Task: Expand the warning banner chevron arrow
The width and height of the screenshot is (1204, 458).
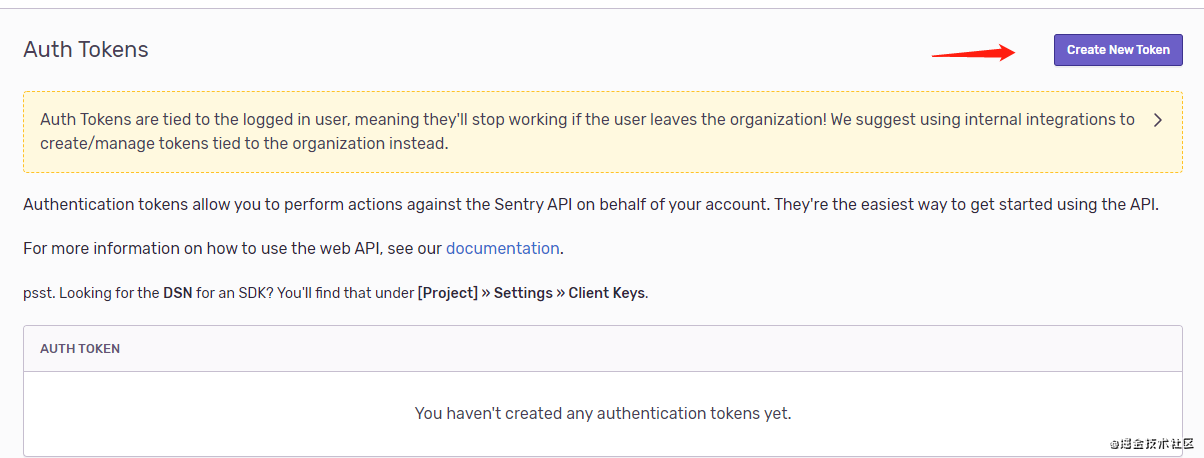Action: point(1158,121)
